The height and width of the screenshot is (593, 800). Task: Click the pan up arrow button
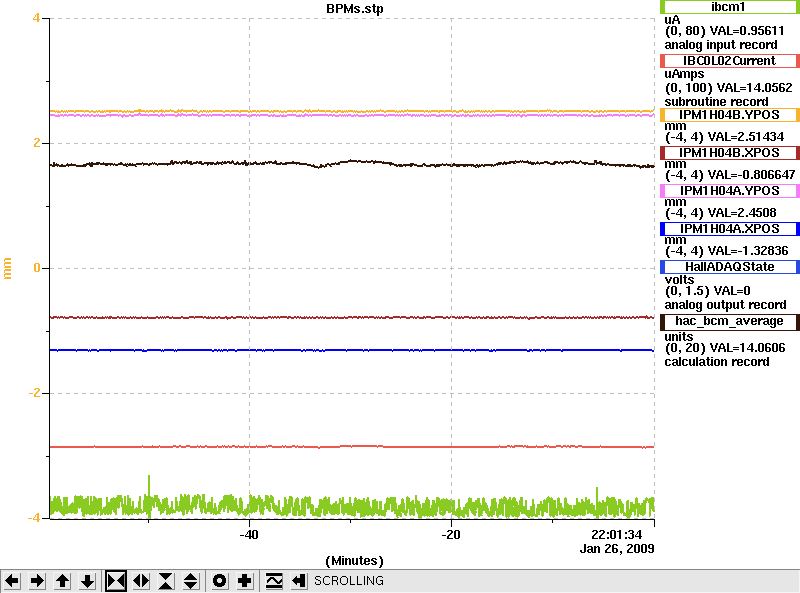point(62,581)
